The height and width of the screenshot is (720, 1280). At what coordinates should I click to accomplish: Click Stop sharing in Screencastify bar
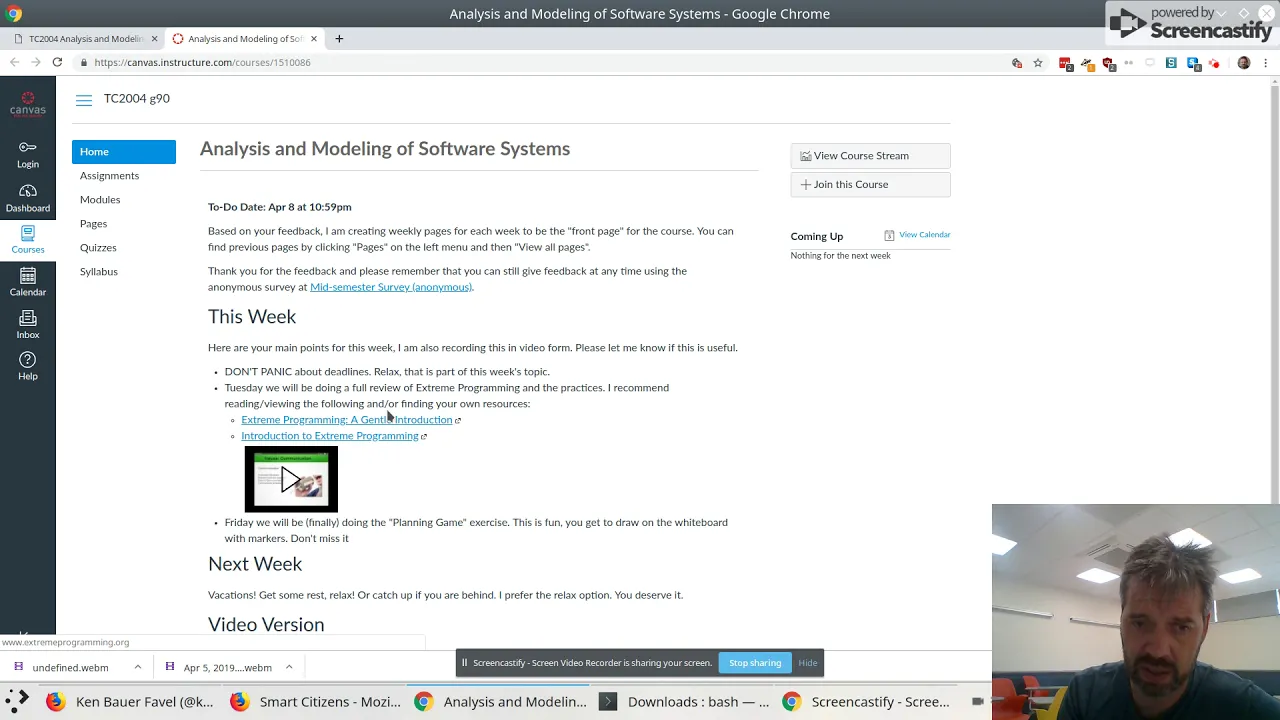coord(755,663)
